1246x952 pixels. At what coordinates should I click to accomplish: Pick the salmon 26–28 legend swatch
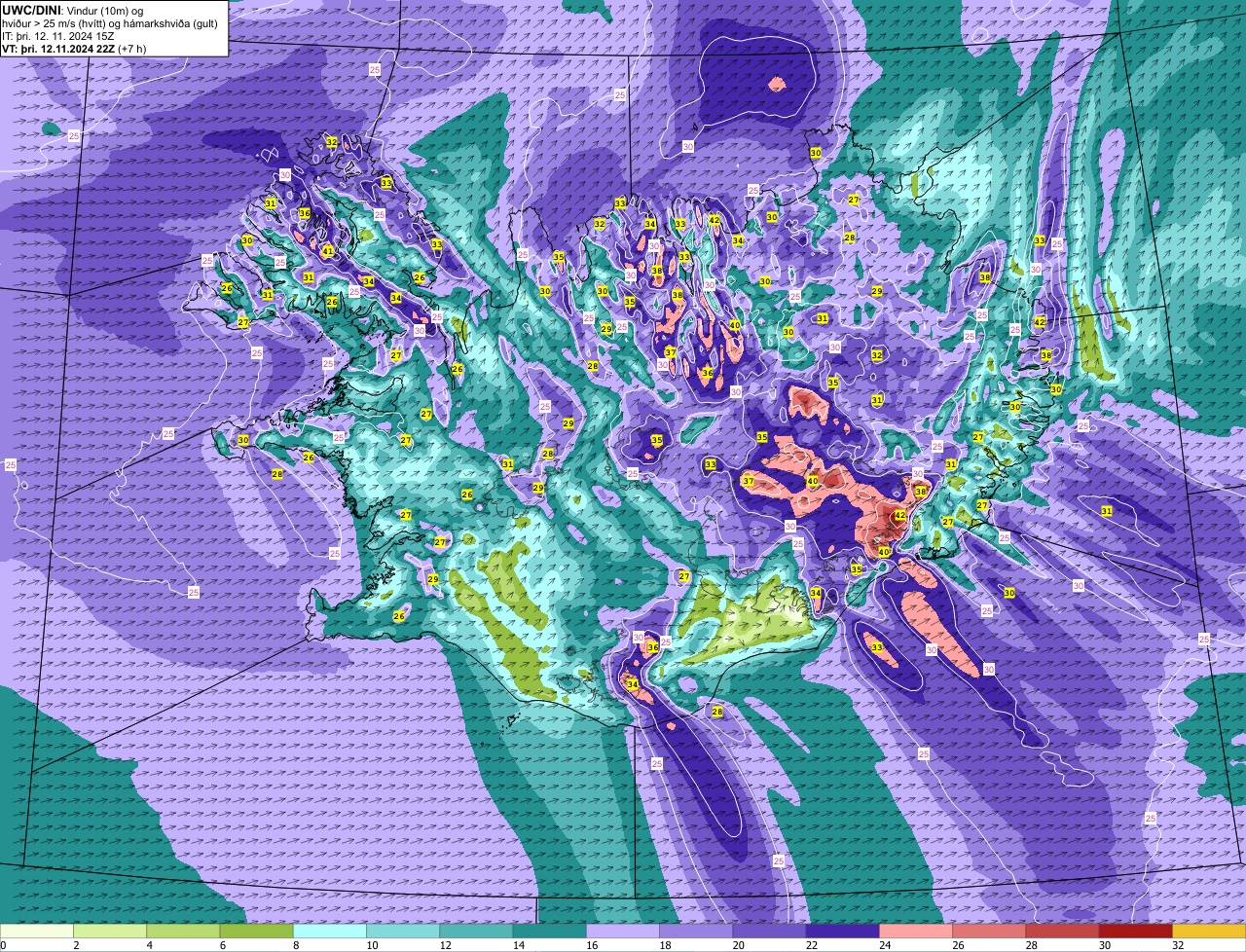tap(990, 932)
